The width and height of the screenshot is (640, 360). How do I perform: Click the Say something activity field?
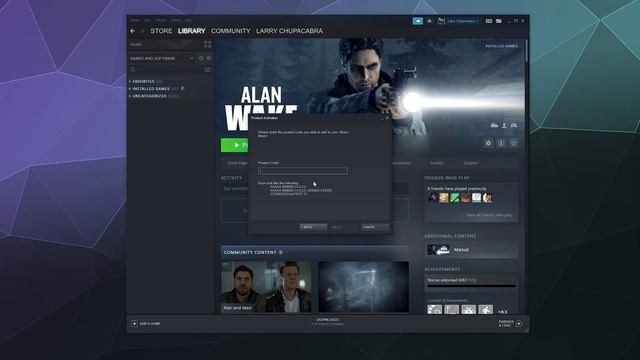click(x=236, y=189)
